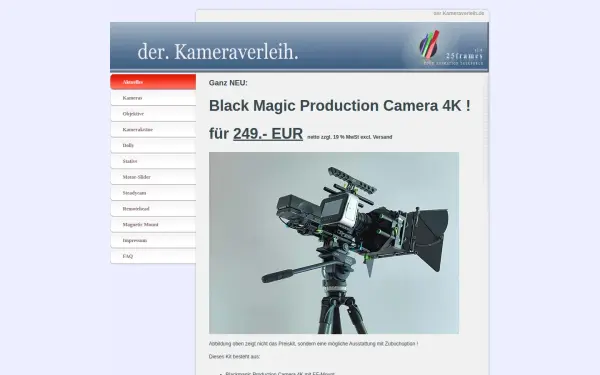Screen dimensions: 600x375
Task: Follow the der Kameraverleih.de link at the top
Action: (458, 13)
